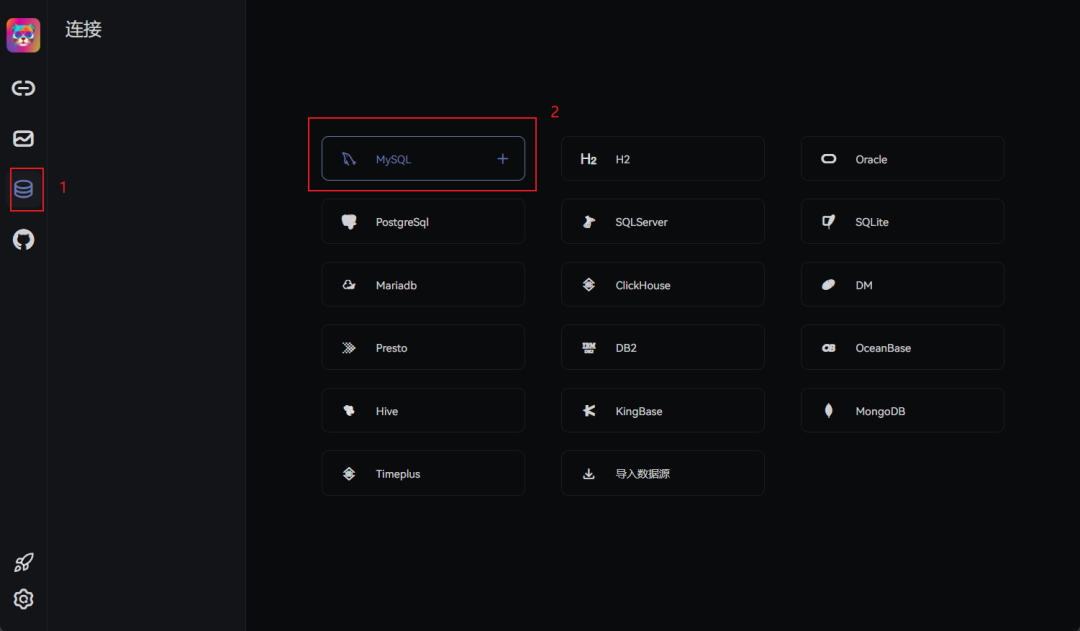This screenshot has width=1080, height=631.
Task: Click the PostgreSql elephant icon
Action: tap(349, 222)
